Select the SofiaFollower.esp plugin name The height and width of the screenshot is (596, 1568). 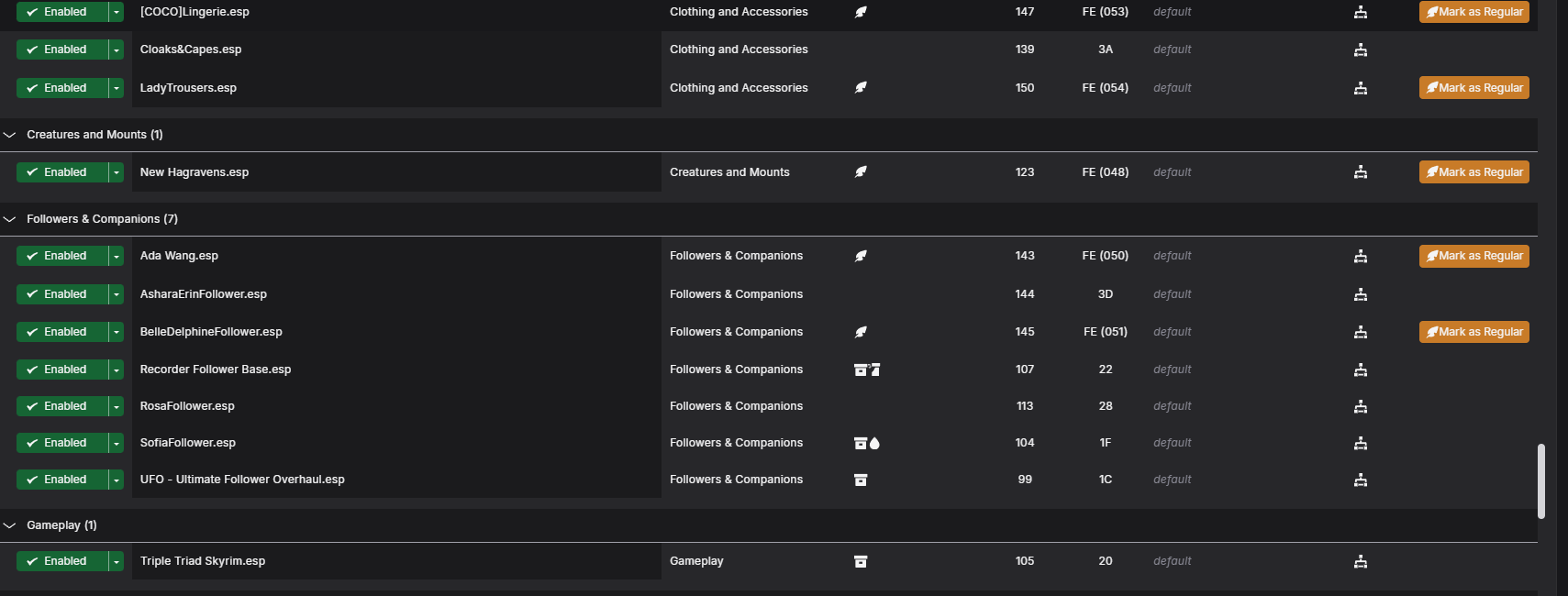[x=188, y=443]
